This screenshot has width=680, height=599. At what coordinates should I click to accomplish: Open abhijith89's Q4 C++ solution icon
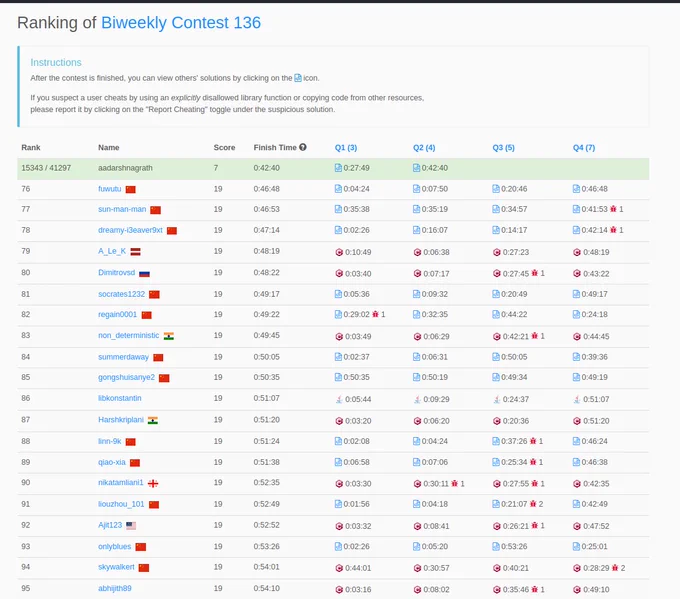(x=577, y=589)
